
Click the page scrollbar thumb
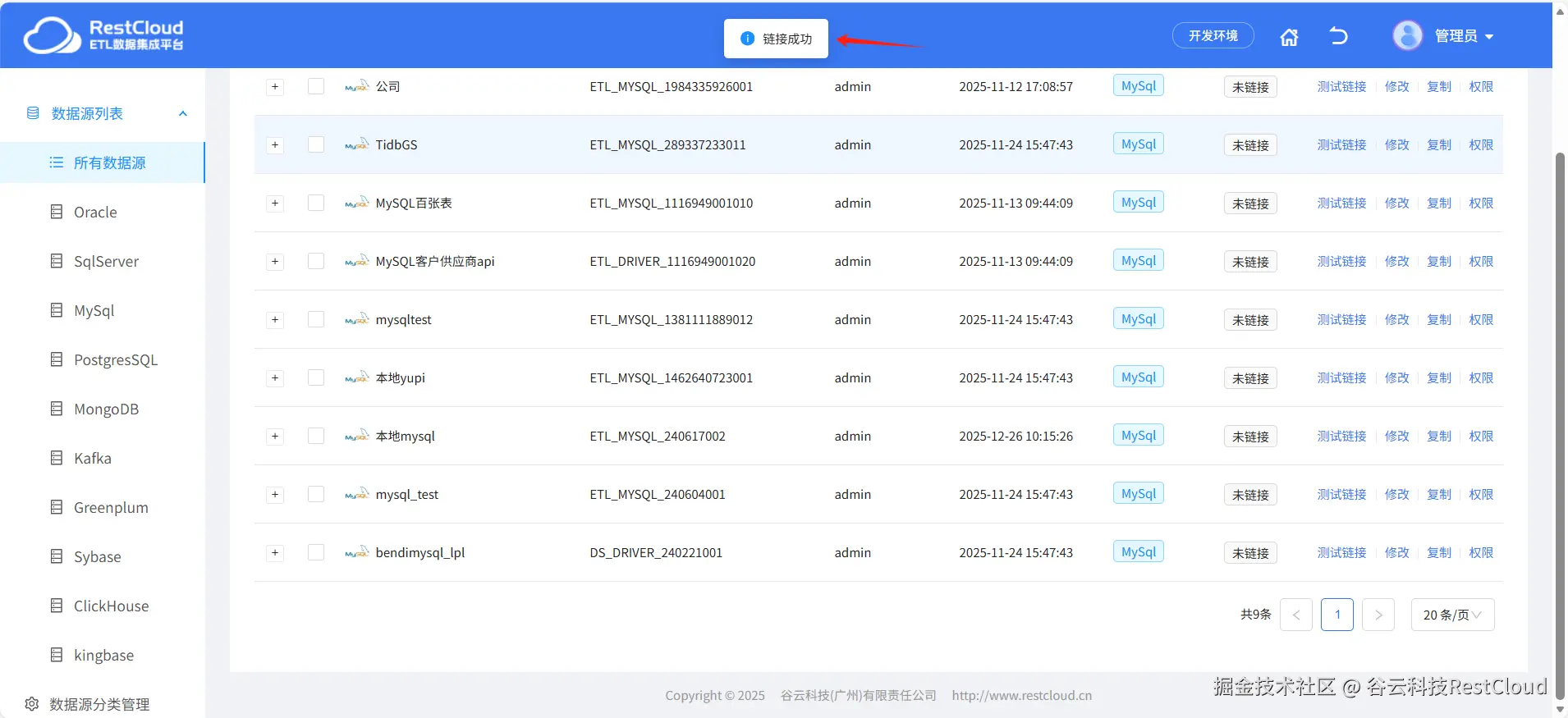[x=1561, y=425]
